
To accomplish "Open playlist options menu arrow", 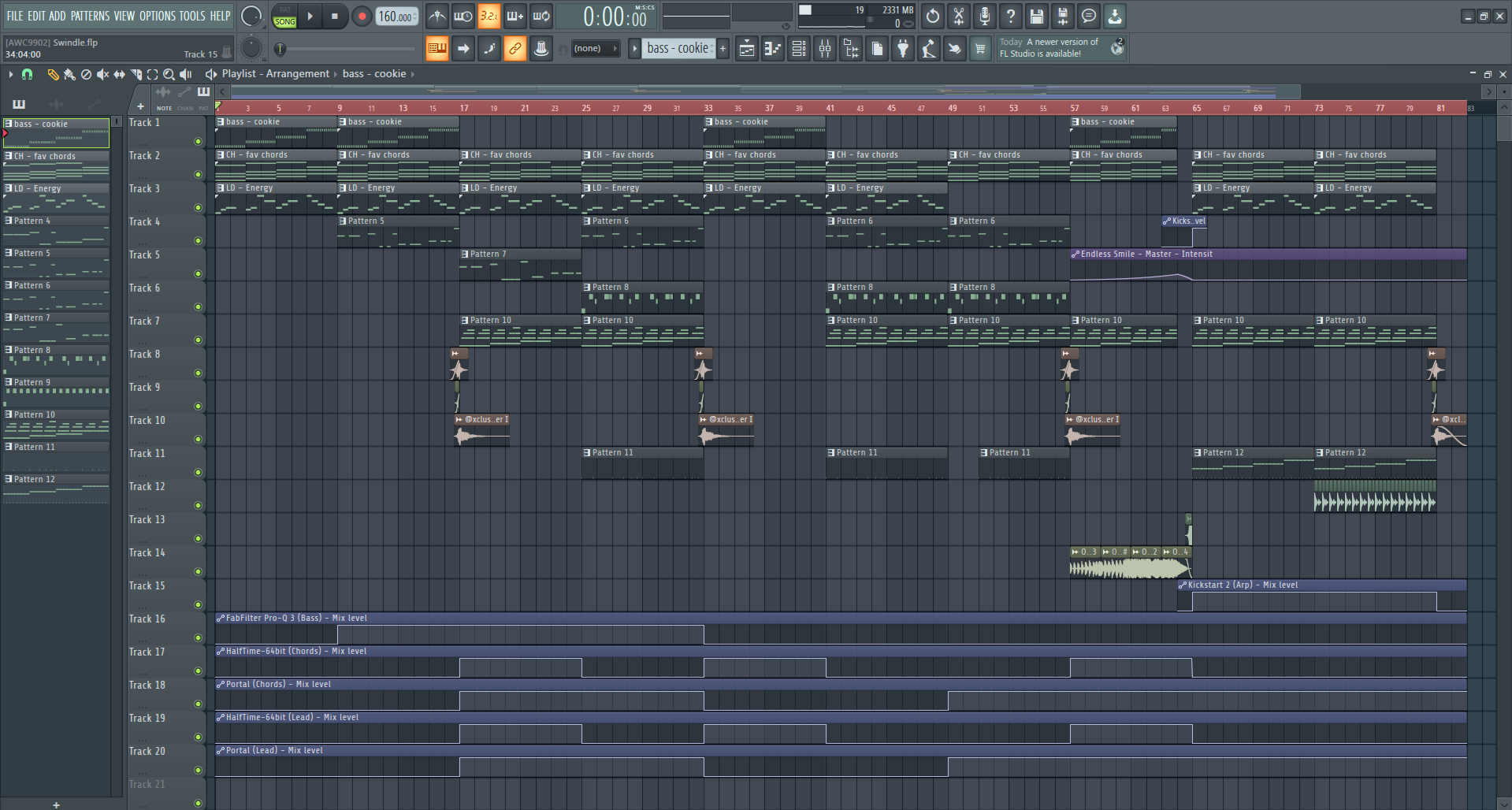I will click(x=11, y=74).
